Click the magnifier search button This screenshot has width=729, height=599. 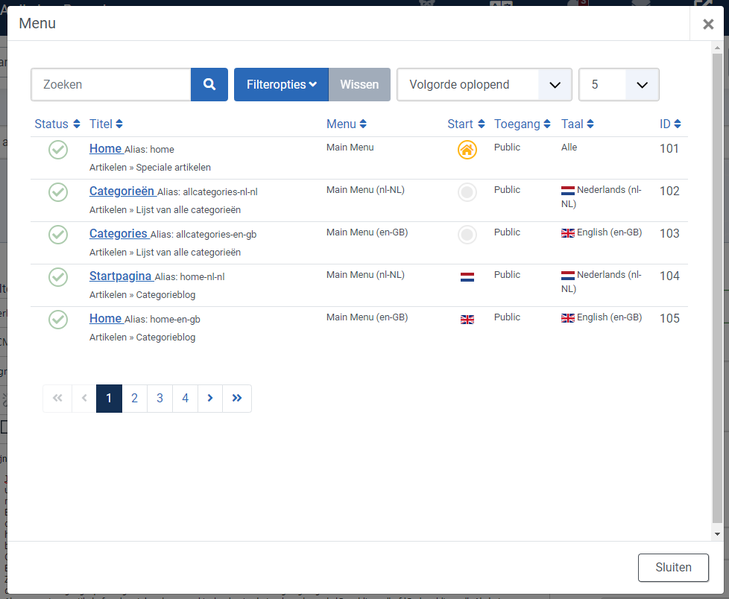[x=209, y=85]
